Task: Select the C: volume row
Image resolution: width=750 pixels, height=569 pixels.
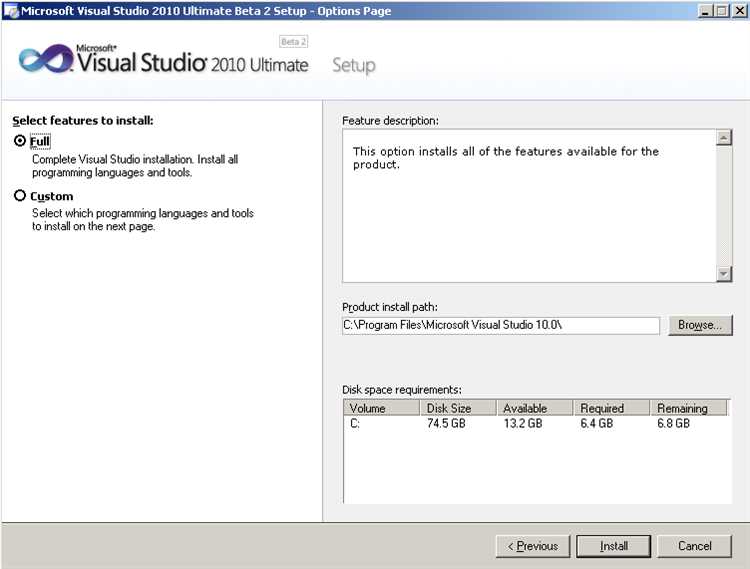Action: point(537,424)
